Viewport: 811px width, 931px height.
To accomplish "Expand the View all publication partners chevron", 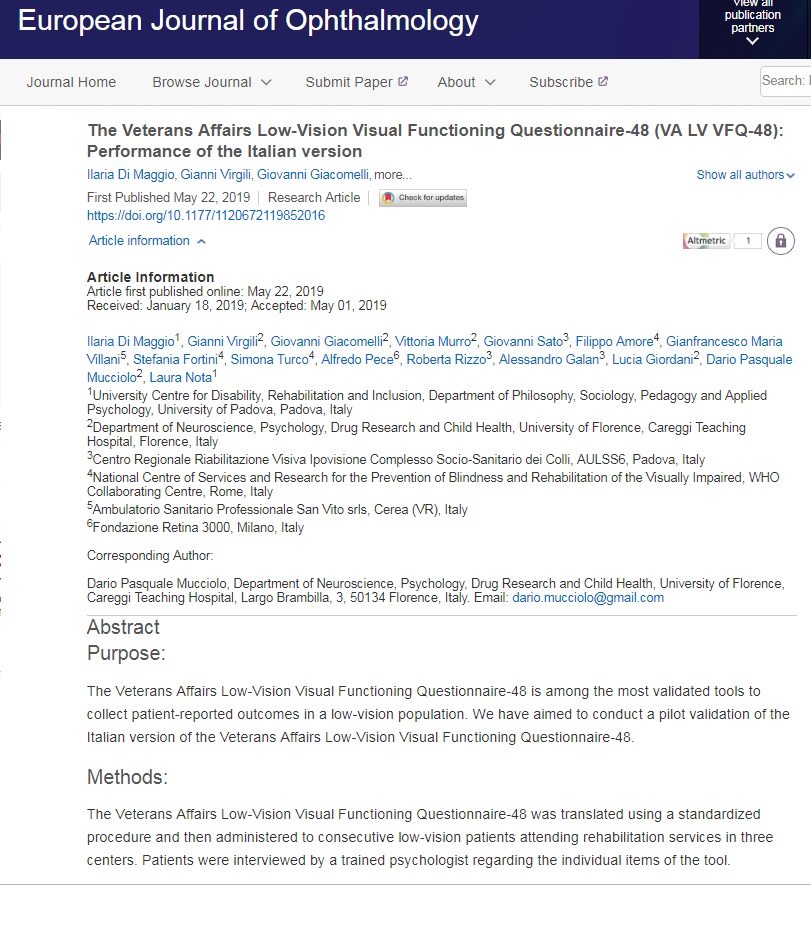I will click(752, 42).
